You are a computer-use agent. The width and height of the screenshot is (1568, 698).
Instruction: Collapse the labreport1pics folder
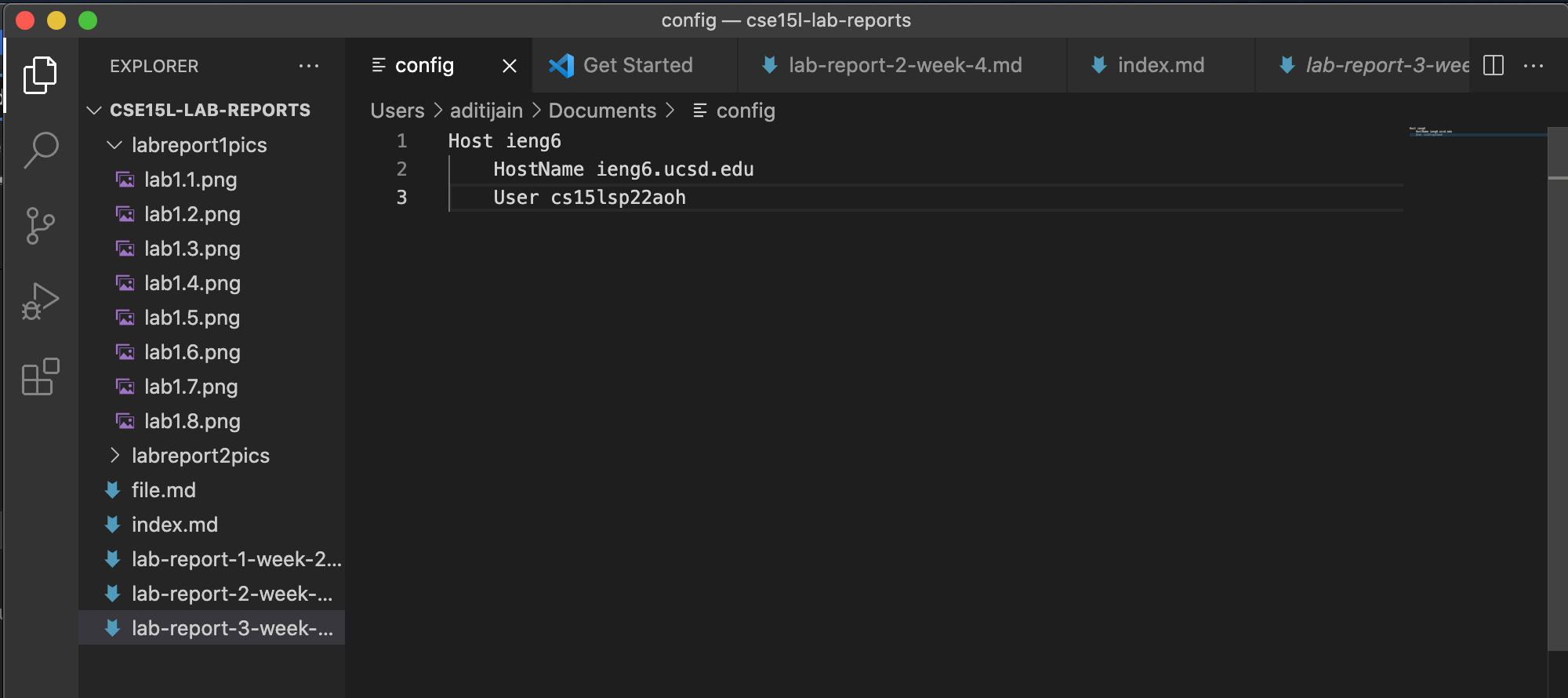[115, 145]
